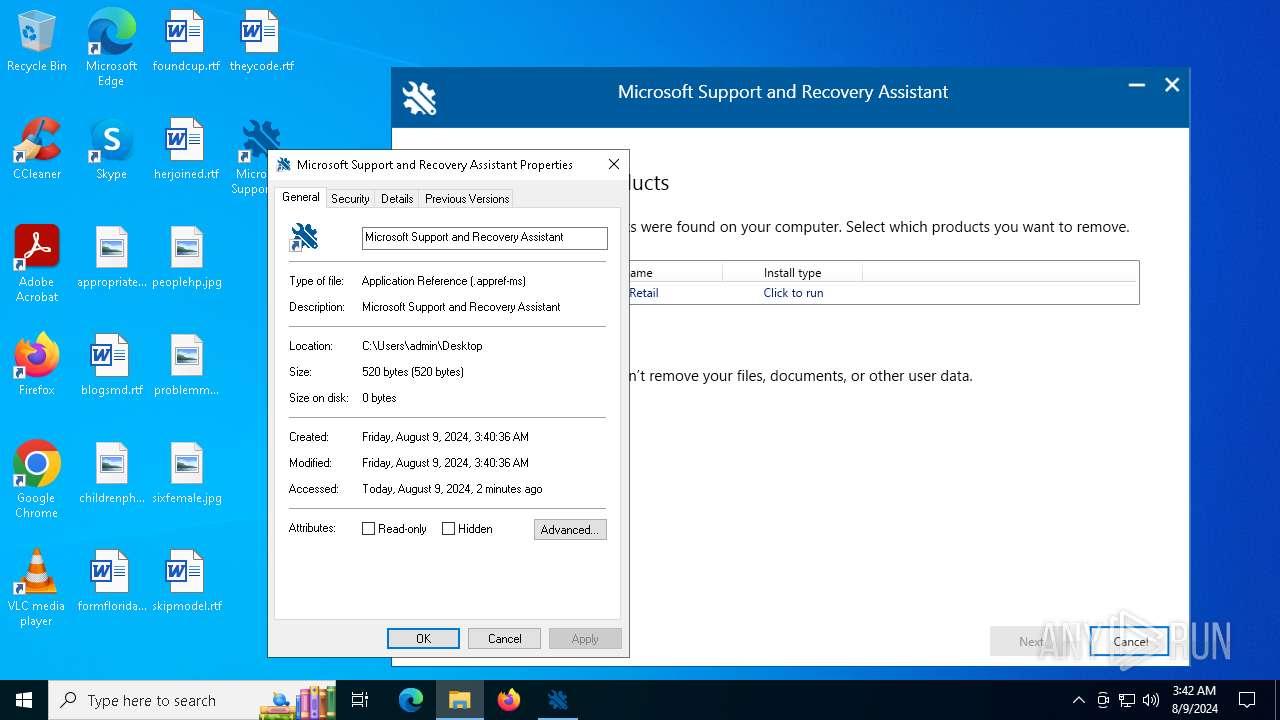1280x720 pixels.
Task: Select the formflorida... document on the desktop
Action: point(111,582)
